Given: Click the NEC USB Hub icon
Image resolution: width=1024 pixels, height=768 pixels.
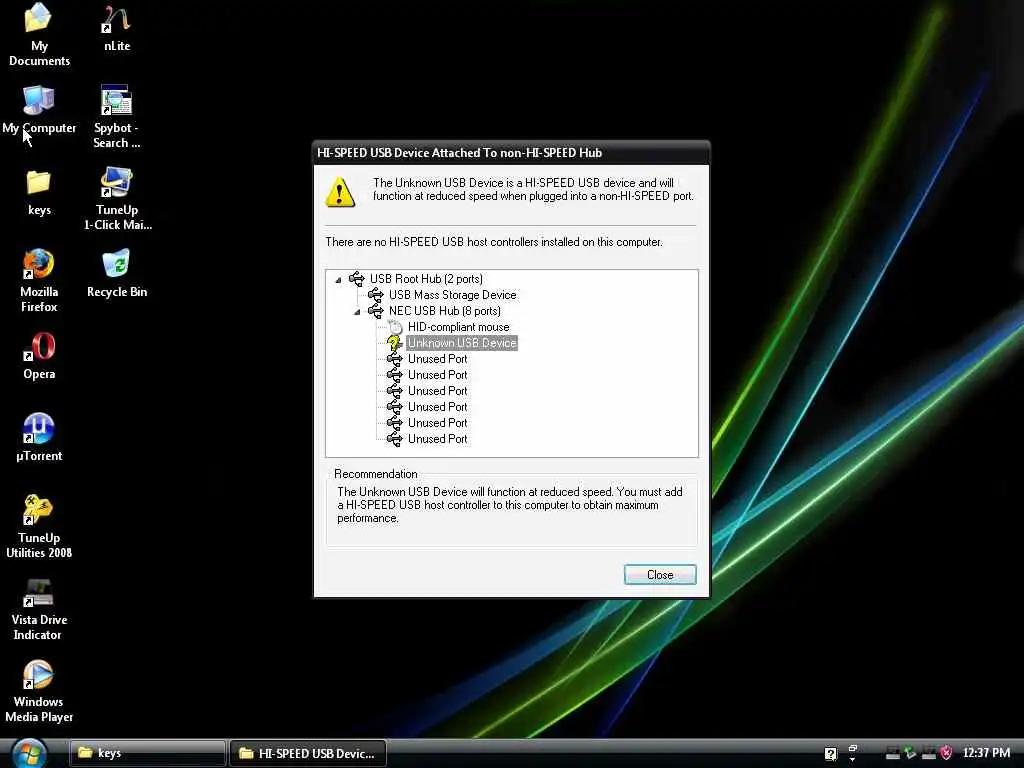Looking at the screenshot, I should tap(376, 311).
